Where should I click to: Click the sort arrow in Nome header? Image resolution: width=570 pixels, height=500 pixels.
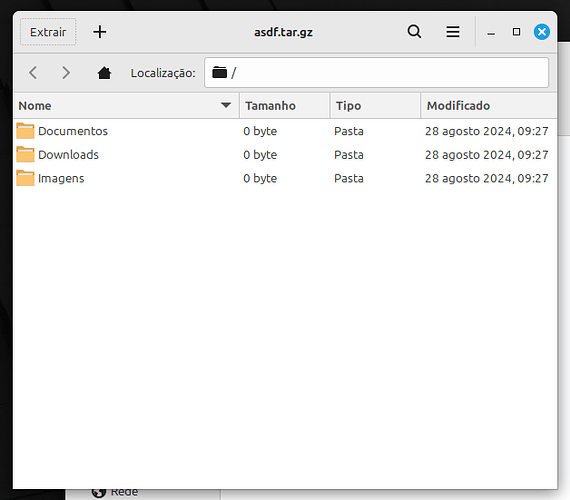tap(226, 105)
